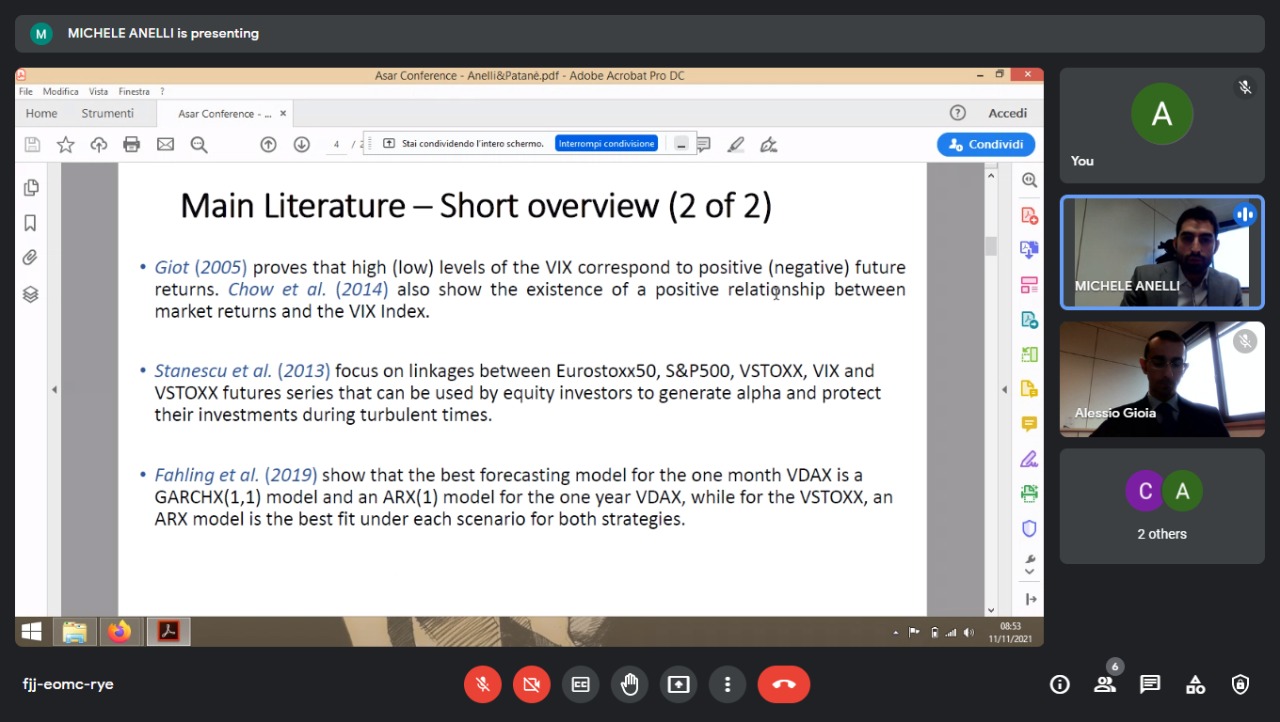Click Adobe Acrobat taskbar icon
Image resolution: width=1280 pixels, height=722 pixels.
(x=168, y=631)
